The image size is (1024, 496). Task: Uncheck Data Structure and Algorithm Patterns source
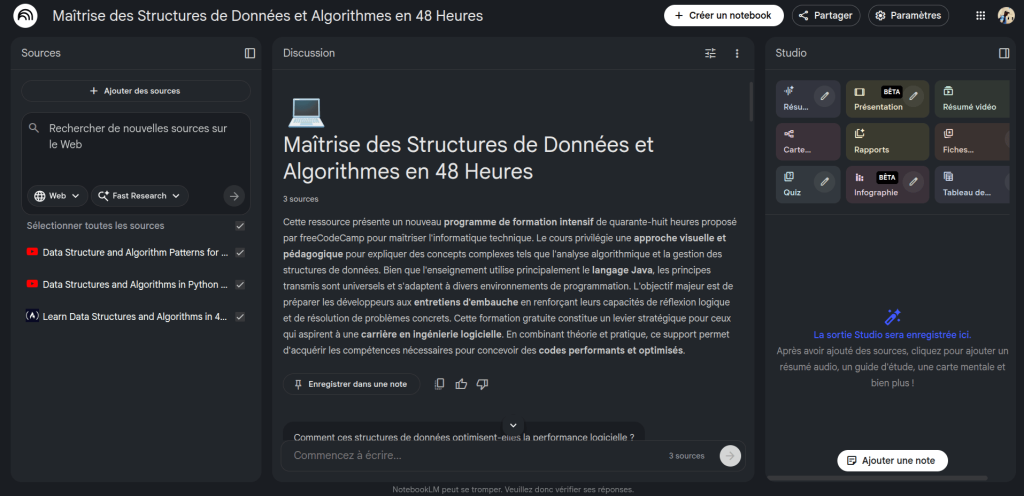[x=240, y=252]
